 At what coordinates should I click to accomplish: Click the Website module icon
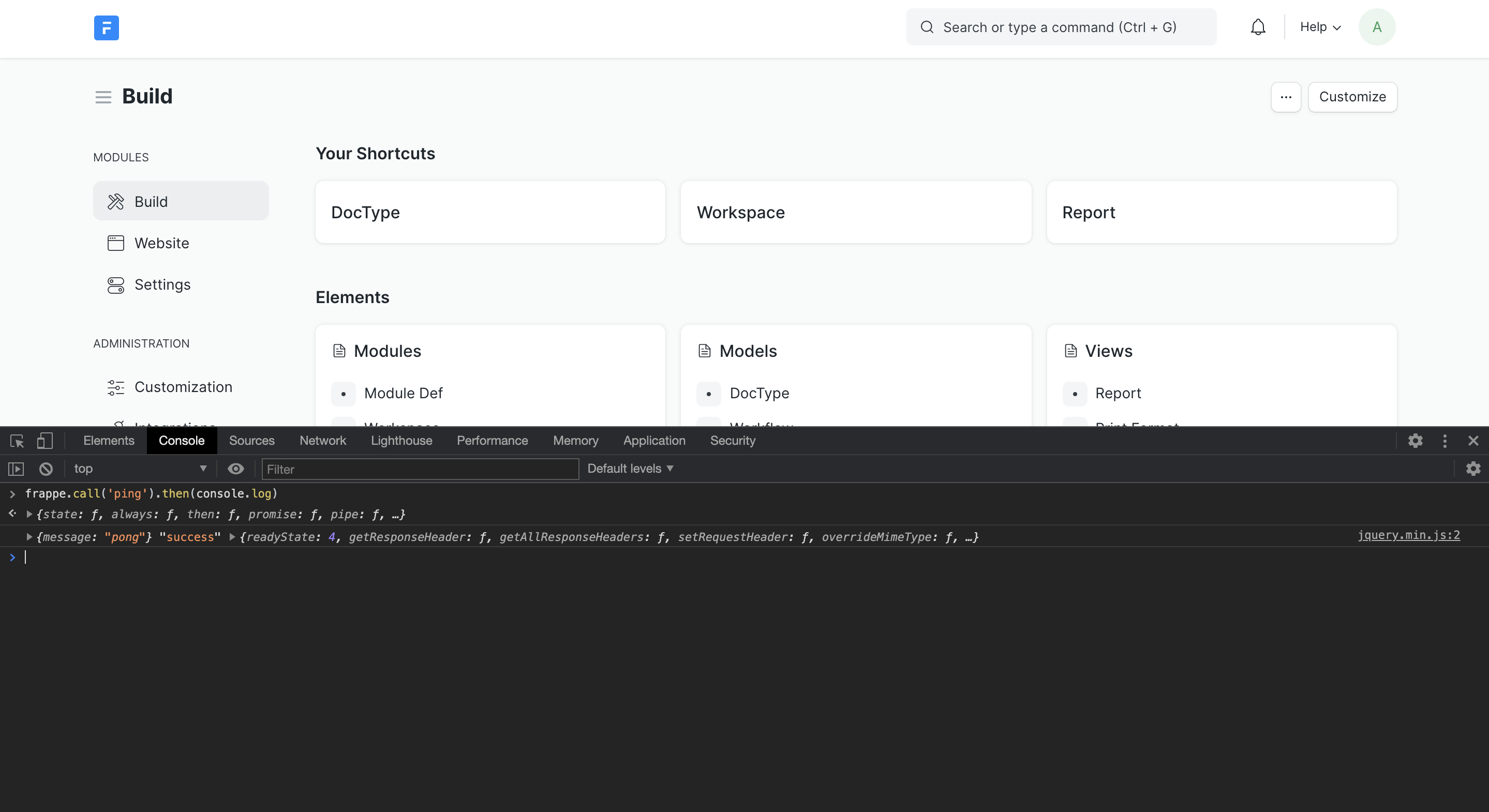116,243
